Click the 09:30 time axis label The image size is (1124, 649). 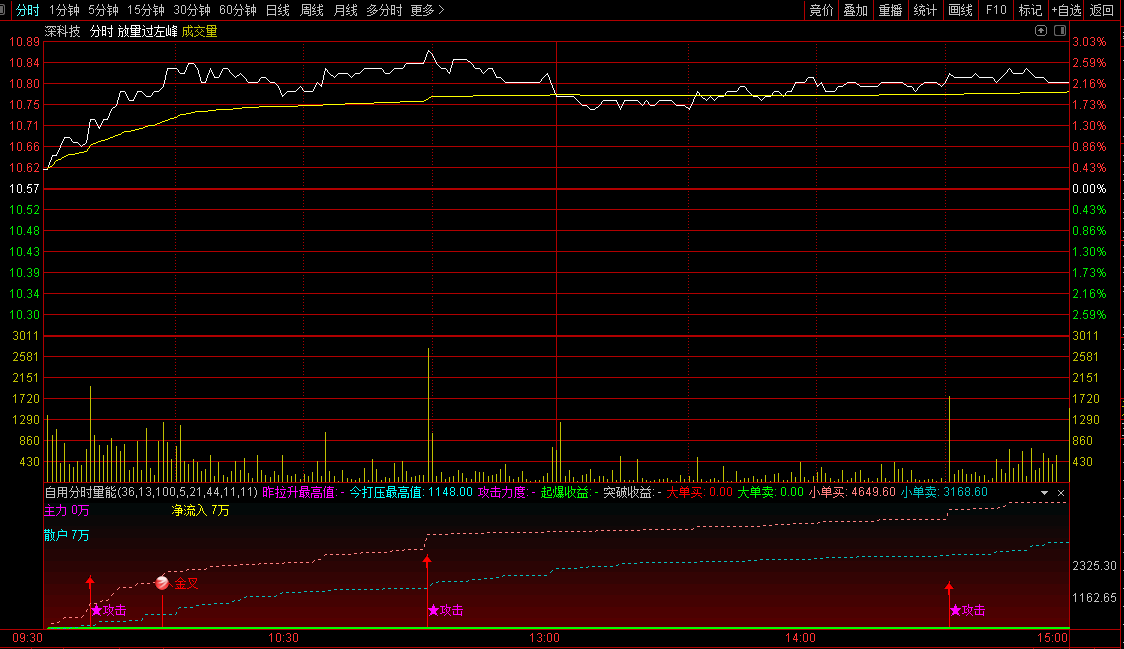click(x=27, y=638)
